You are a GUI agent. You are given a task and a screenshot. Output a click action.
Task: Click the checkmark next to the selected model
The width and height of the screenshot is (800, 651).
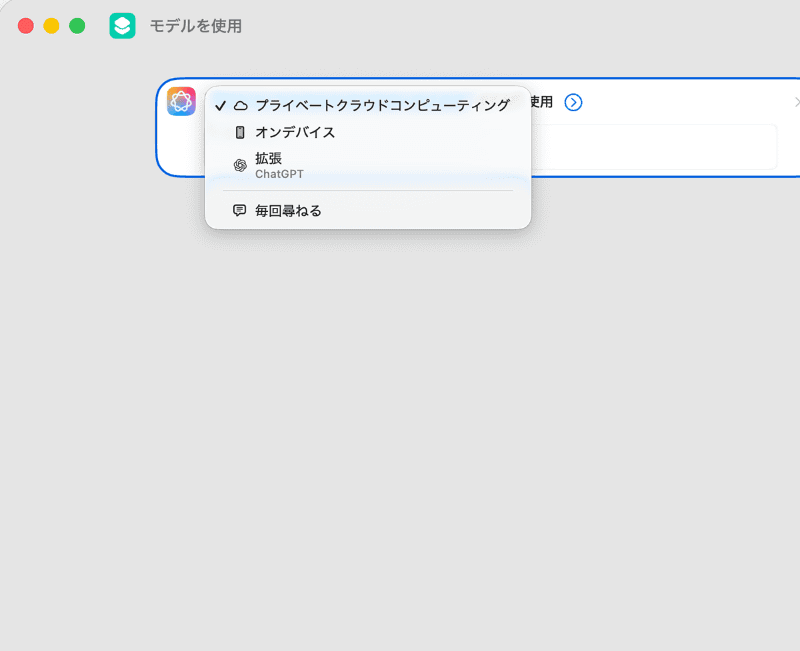pyautogui.click(x=219, y=102)
